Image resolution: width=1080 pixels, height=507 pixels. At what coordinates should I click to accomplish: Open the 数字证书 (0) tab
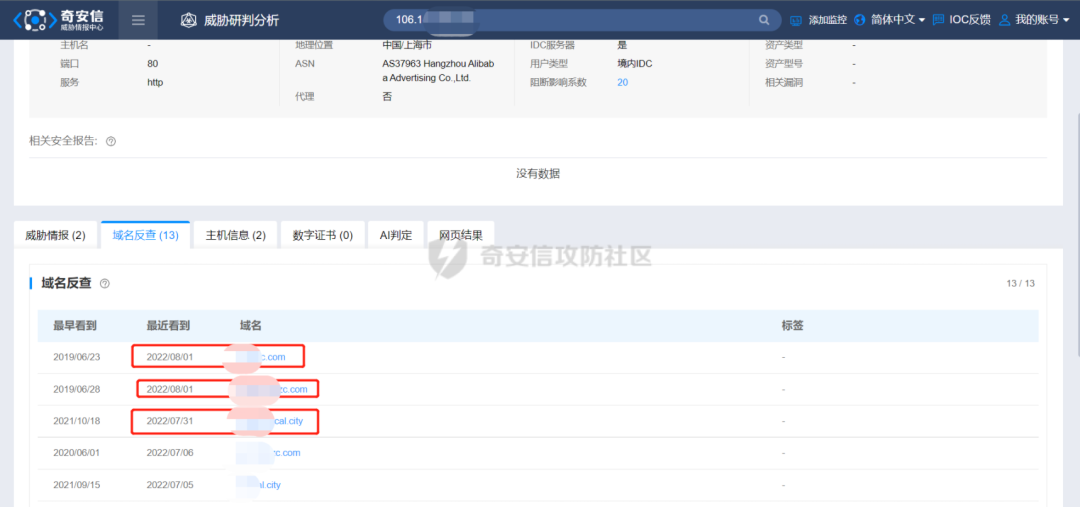tap(322, 236)
